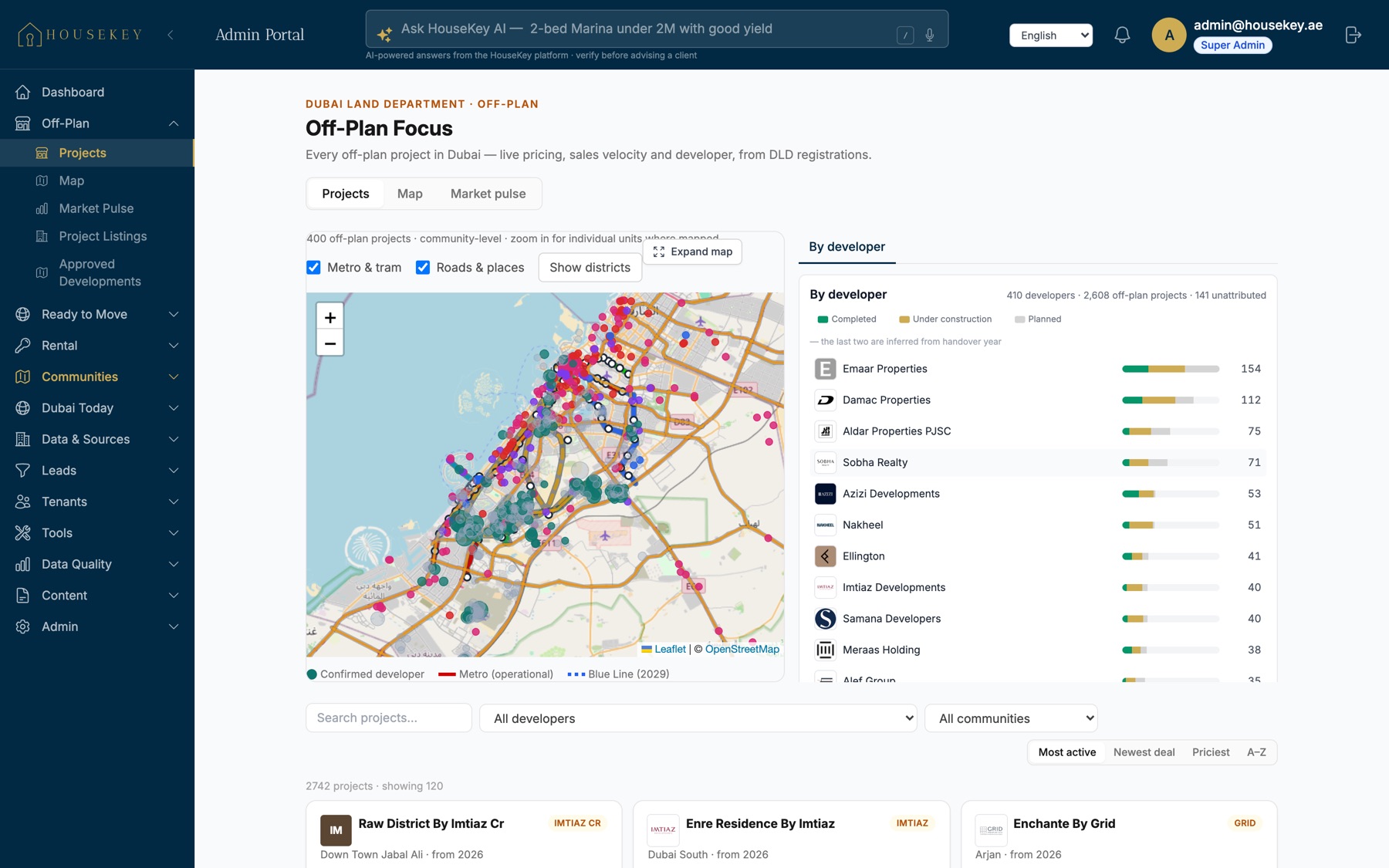Click the HouseKey logo icon
The height and width of the screenshot is (868, 1389).
[x=29, y=35]
